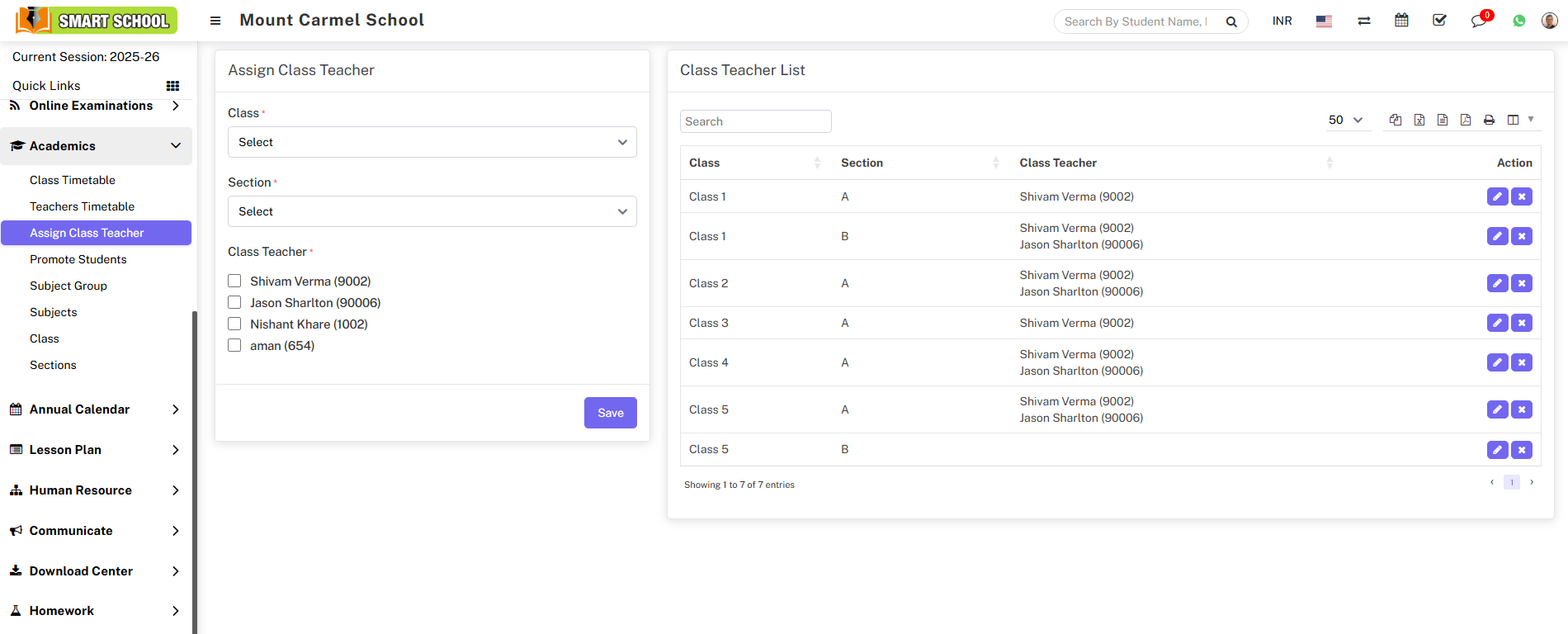The image size is (1568, 634).
Task: Expand Download Center menu
Action: pos(97,571)
